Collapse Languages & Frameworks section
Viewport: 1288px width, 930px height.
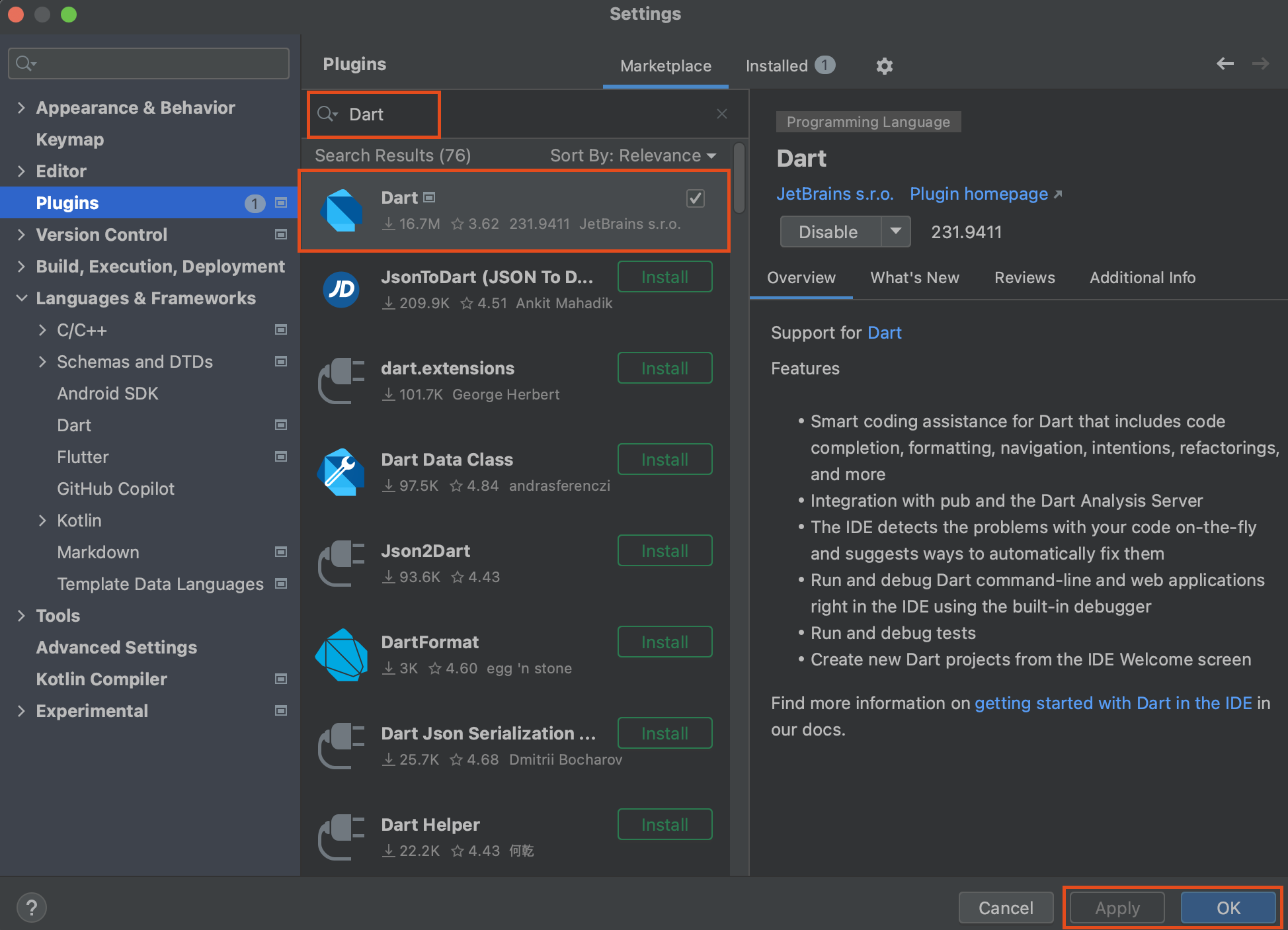point(21,298)
